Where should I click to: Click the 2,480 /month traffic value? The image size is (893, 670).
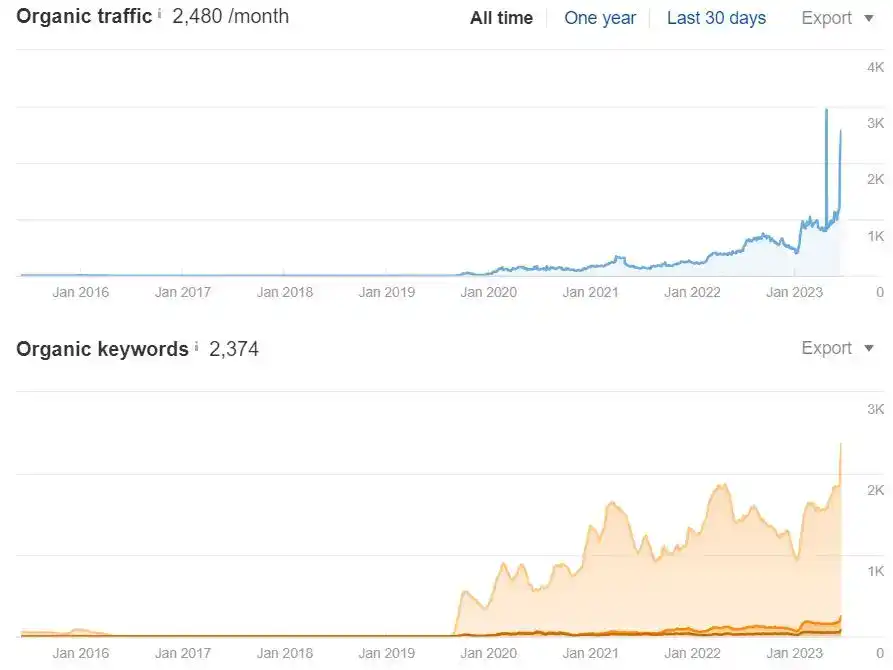pos(230,16)
